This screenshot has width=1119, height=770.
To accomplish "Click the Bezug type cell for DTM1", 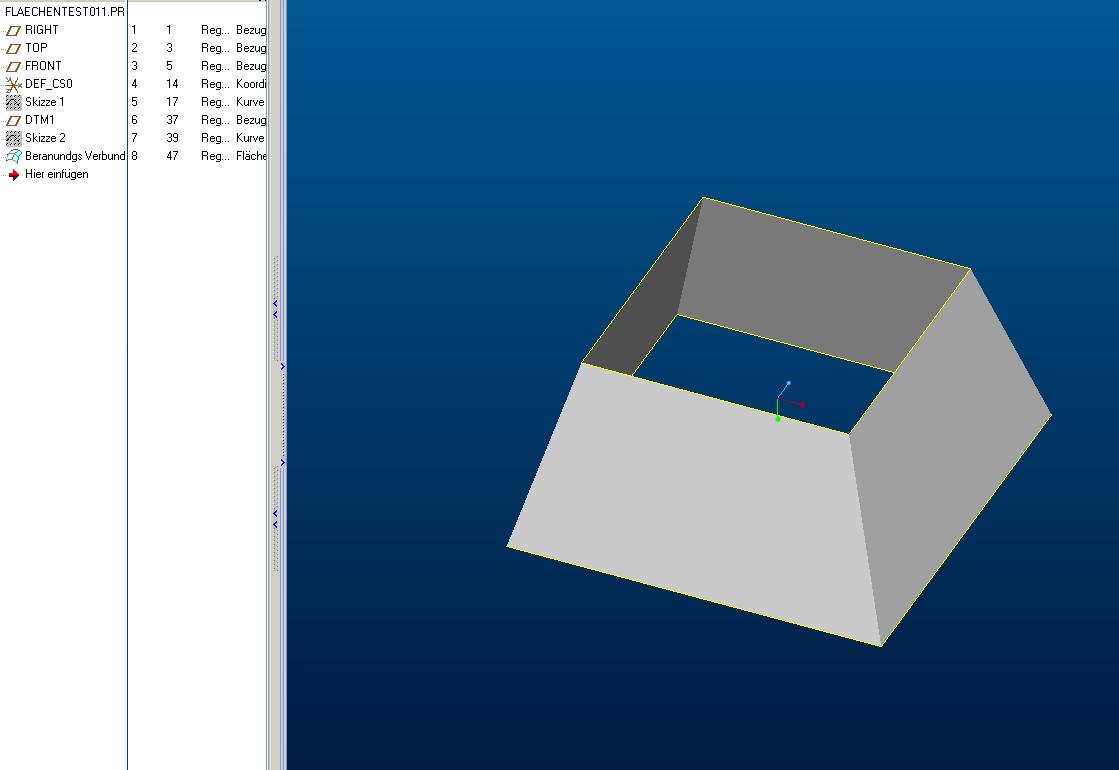I will [251, 120].
